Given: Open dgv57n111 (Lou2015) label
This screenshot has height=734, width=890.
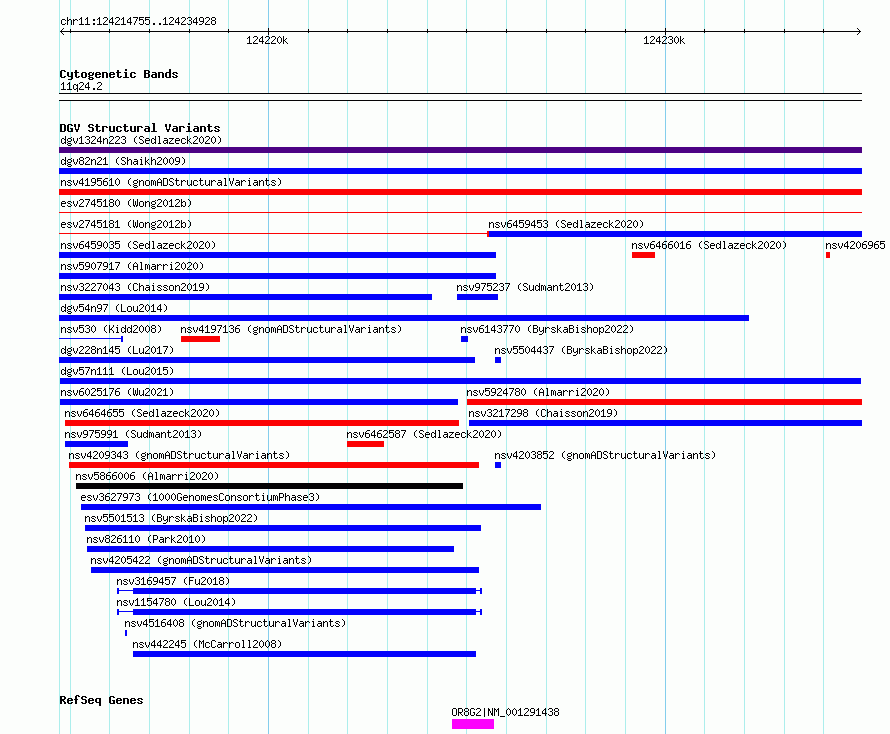Looking at the screenshot, I should pyautogui.click(x=117, y=371).
